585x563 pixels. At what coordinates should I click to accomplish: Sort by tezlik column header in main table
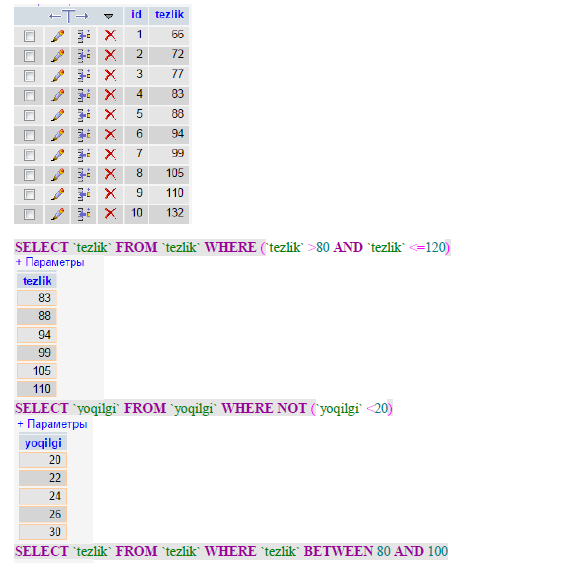point(169,15)
